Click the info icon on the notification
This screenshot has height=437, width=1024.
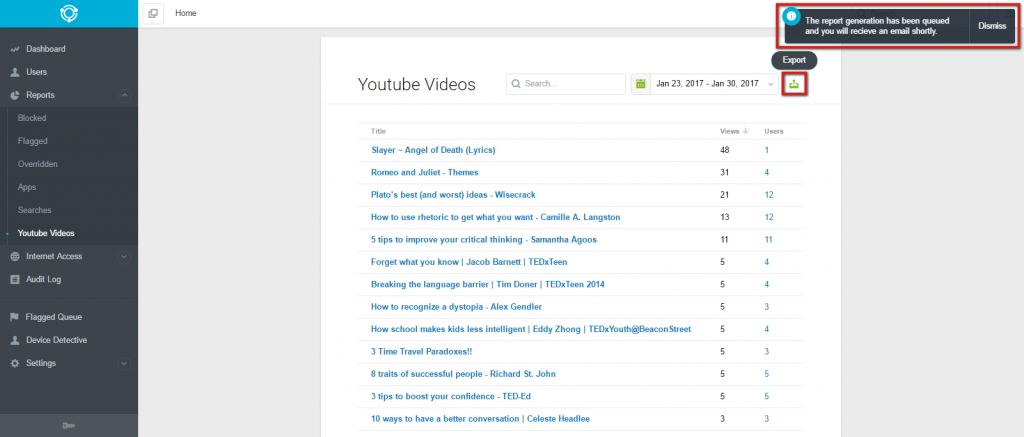[790, 14]
